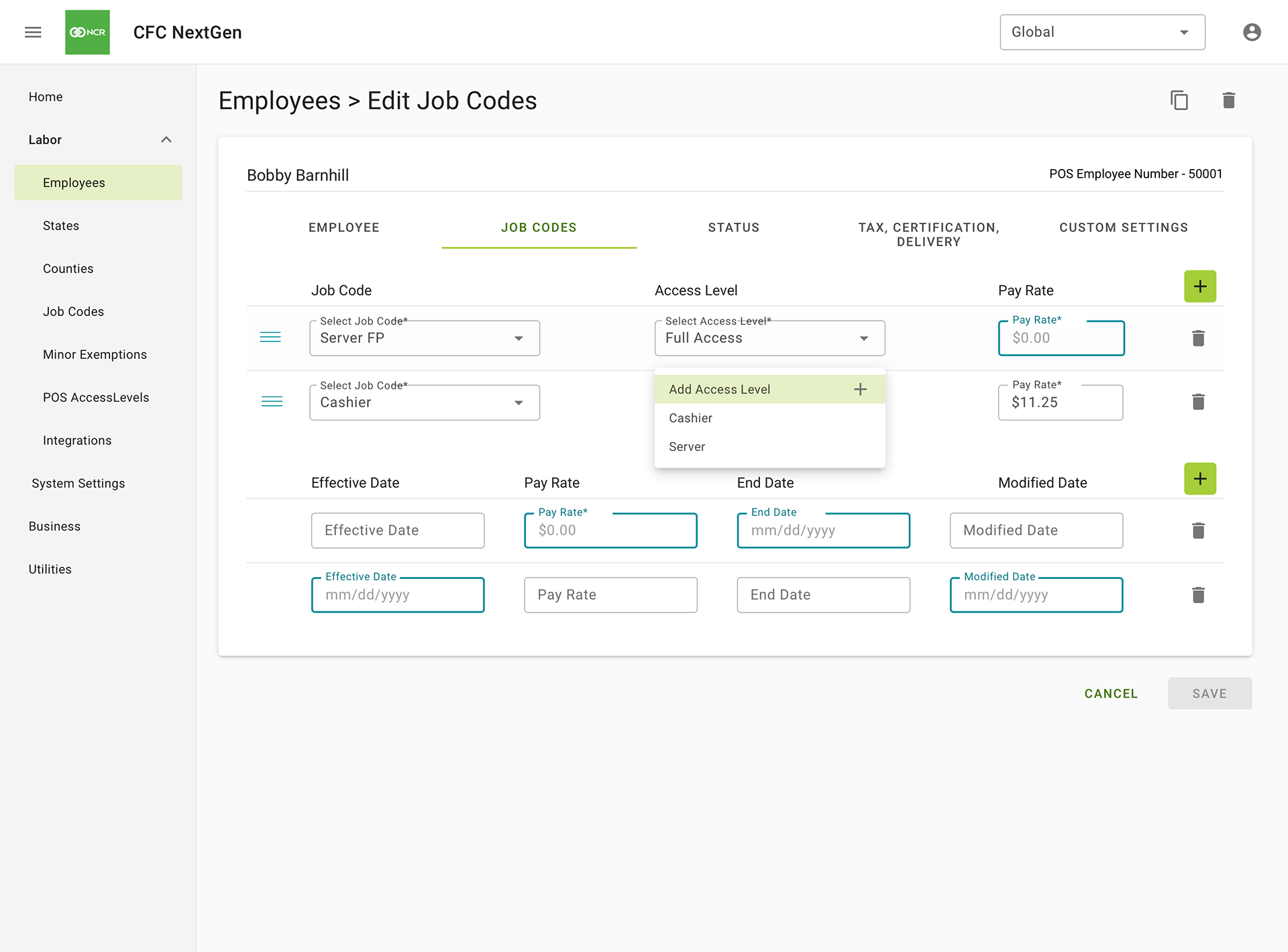Open the Global location dropdown
Viewport: 1288px width, 952px height.
coord(1102,32)
